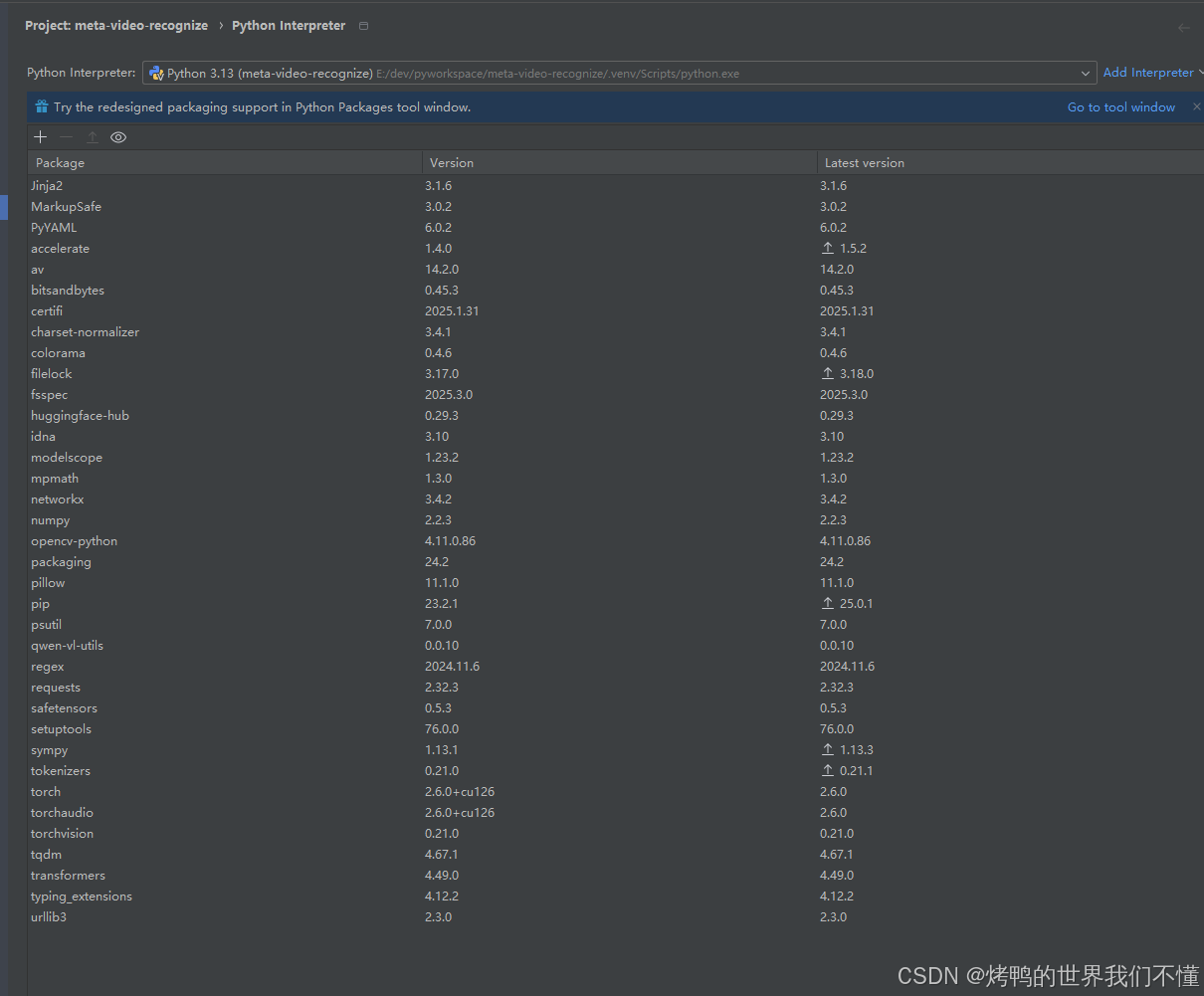Select the transformers package row

[x=616, y=876]
